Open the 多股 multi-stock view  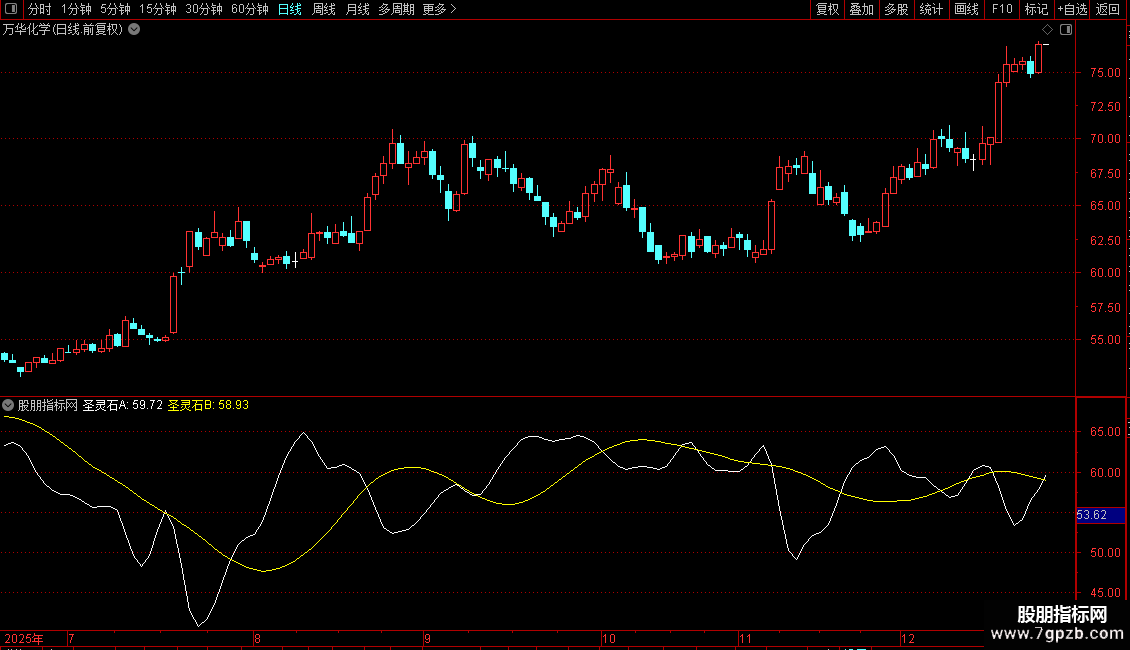(x=895, y=9)
